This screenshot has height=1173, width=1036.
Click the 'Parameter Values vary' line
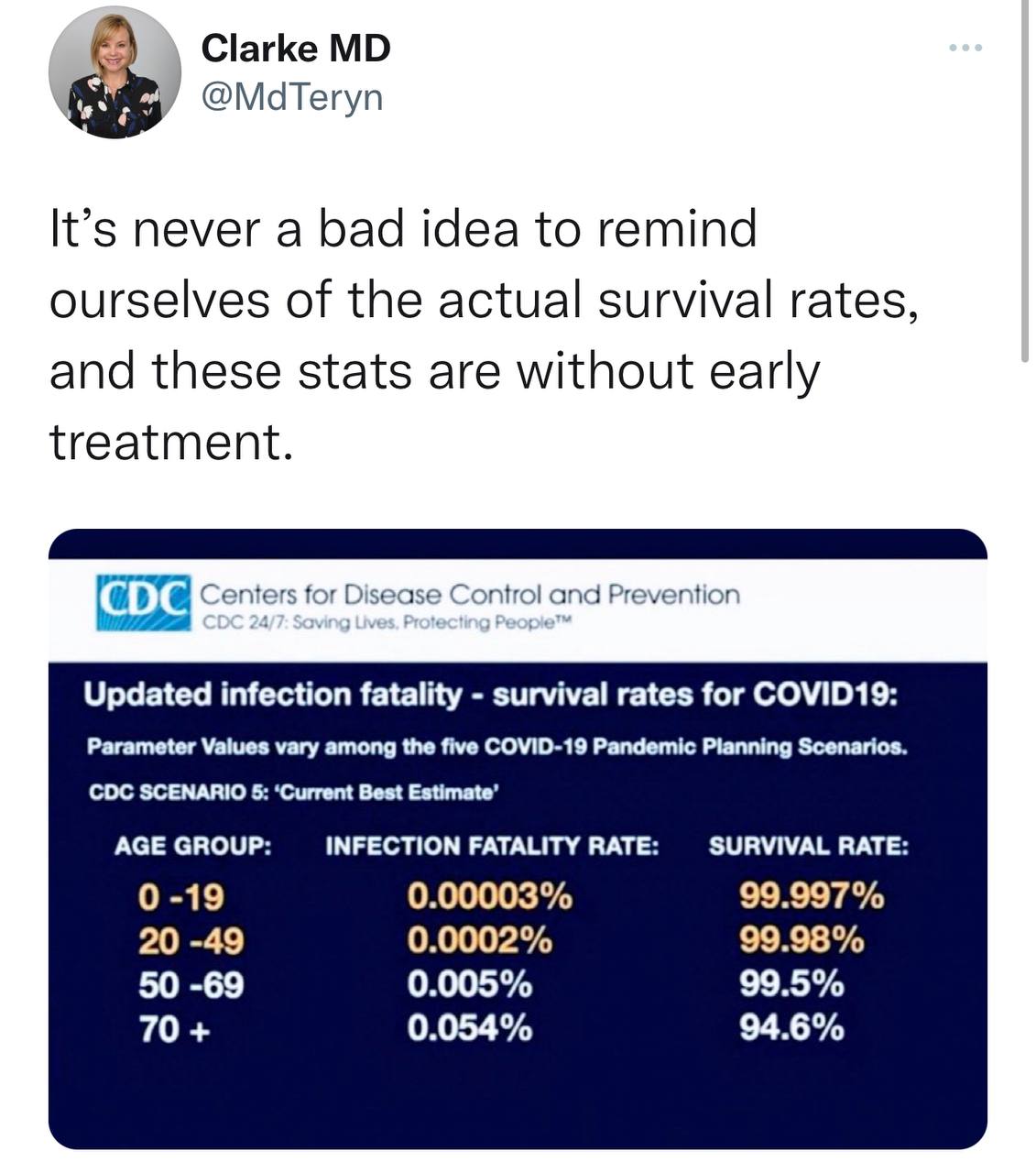coord(497,747)
